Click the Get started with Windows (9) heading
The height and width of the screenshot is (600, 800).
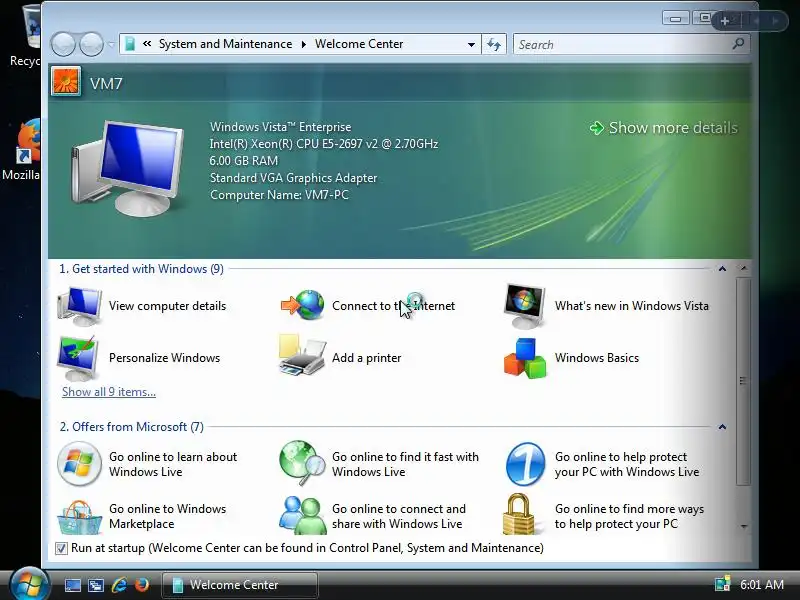[141, 269]
